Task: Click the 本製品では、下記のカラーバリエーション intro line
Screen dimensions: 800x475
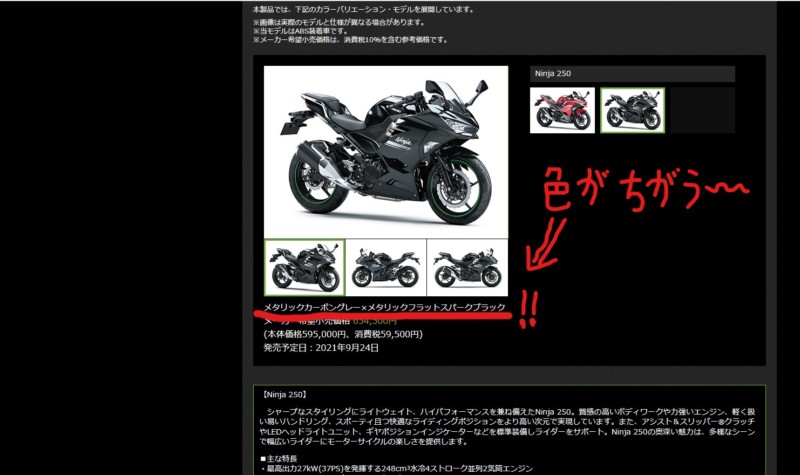Action: (363, 9)
